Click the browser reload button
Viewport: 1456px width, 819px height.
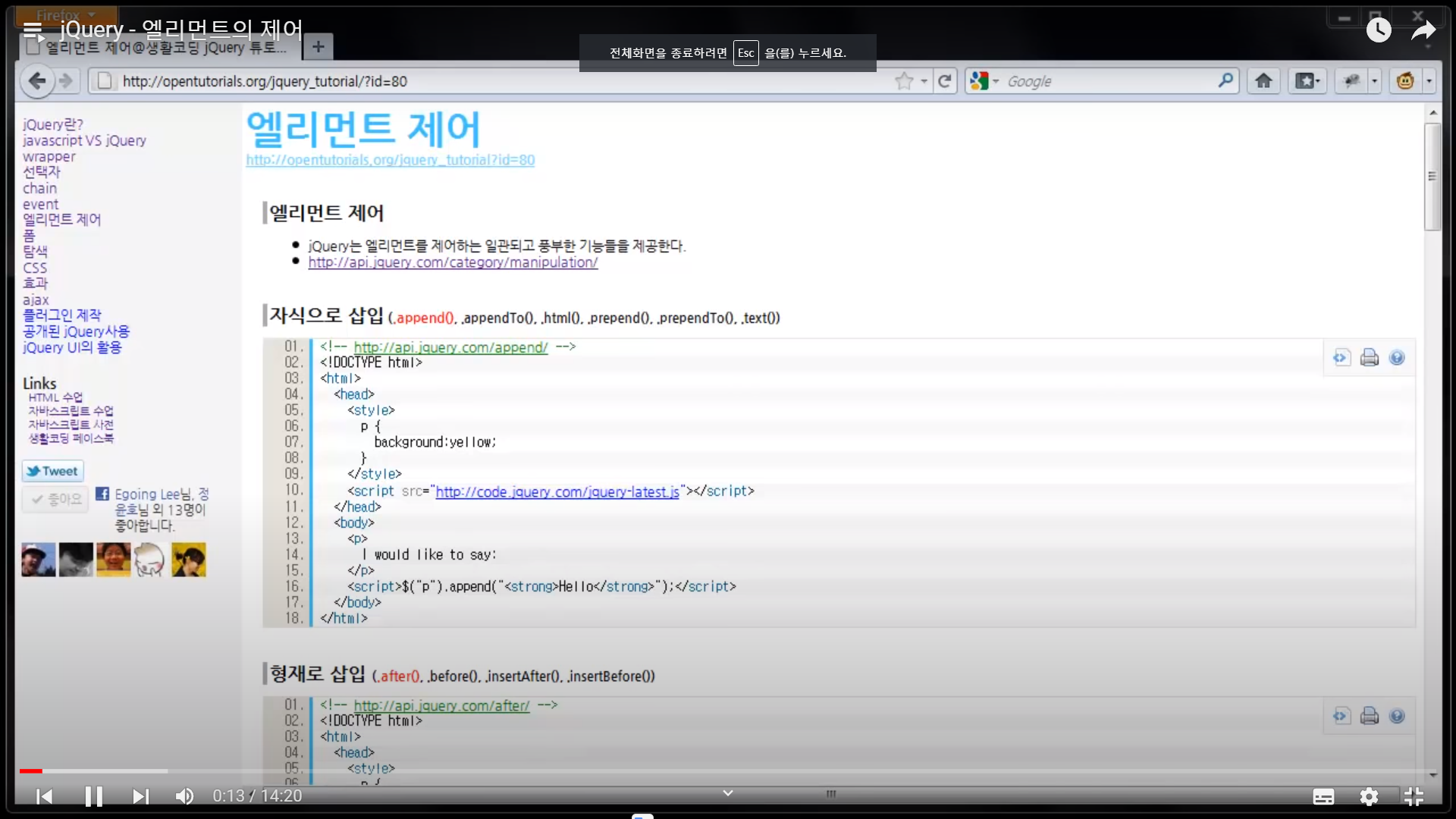(944, 81)
